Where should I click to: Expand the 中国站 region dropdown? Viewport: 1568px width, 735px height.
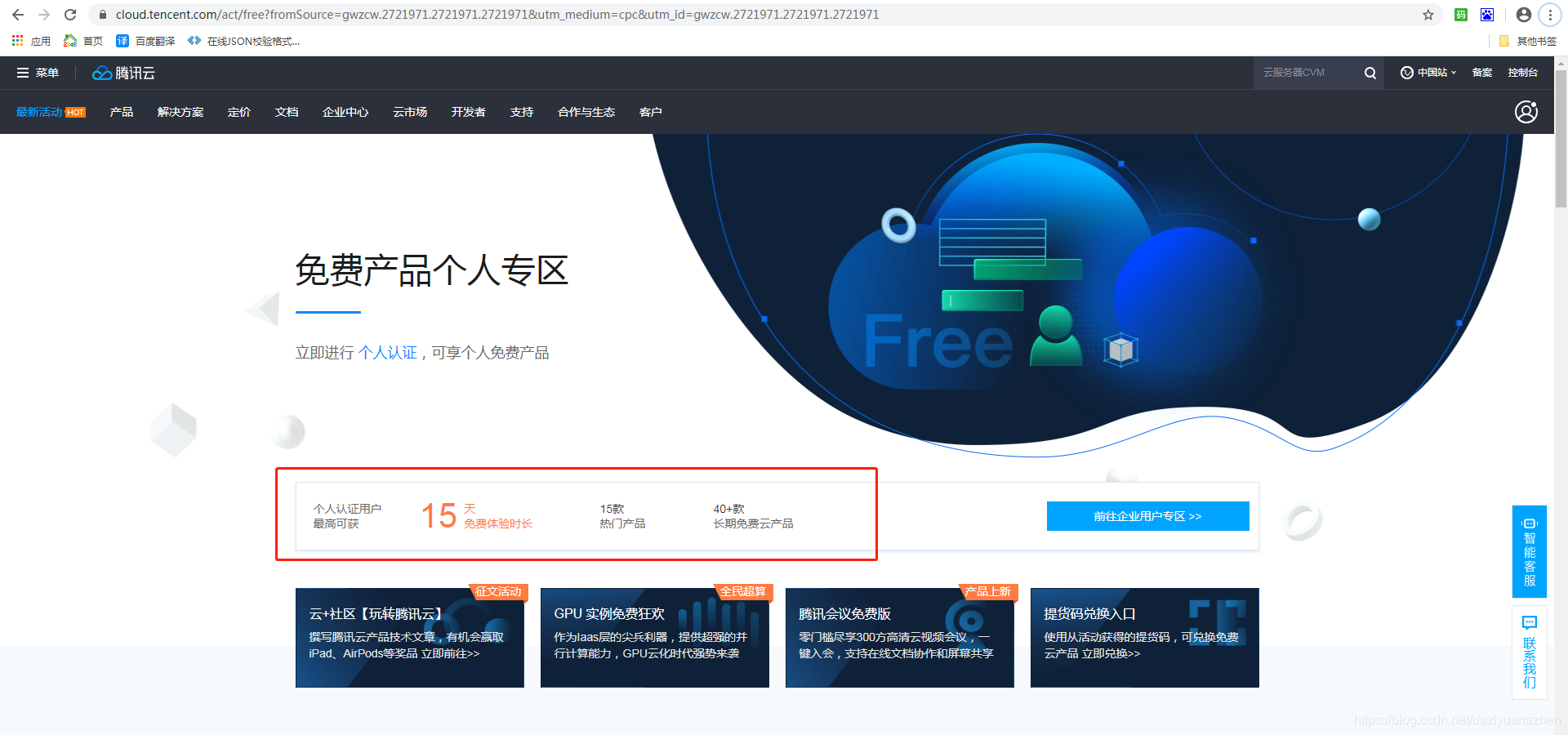click(x=1429, y=73)
